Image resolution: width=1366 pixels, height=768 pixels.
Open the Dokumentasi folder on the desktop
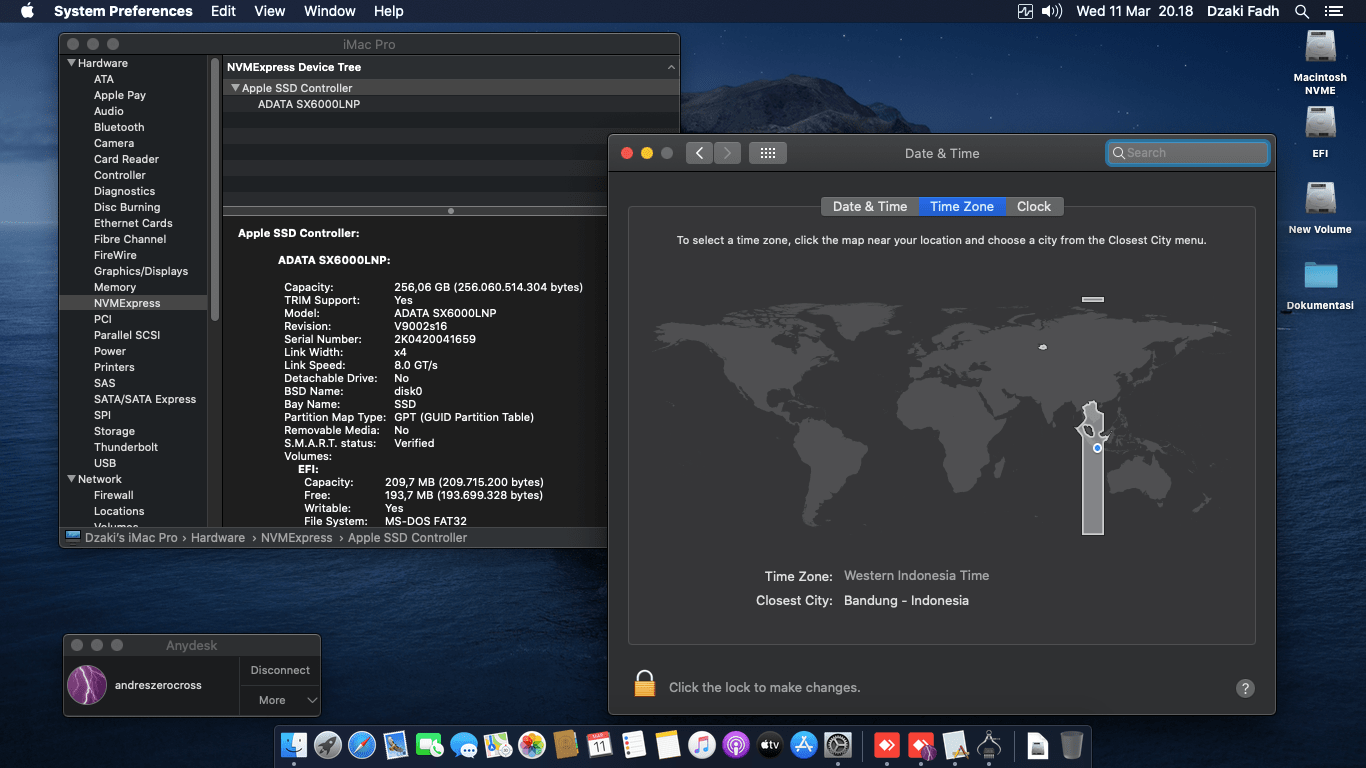pos(1320,277)
